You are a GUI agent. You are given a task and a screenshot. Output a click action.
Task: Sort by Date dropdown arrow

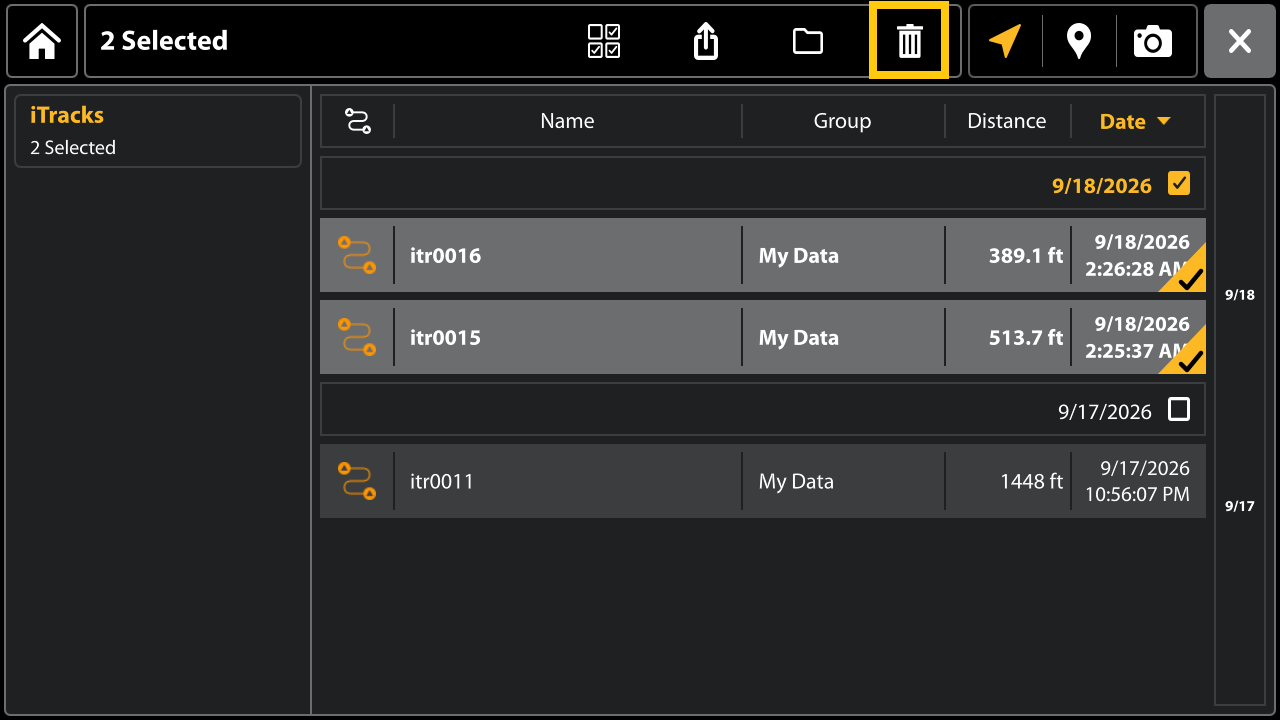coord(1163,121)
